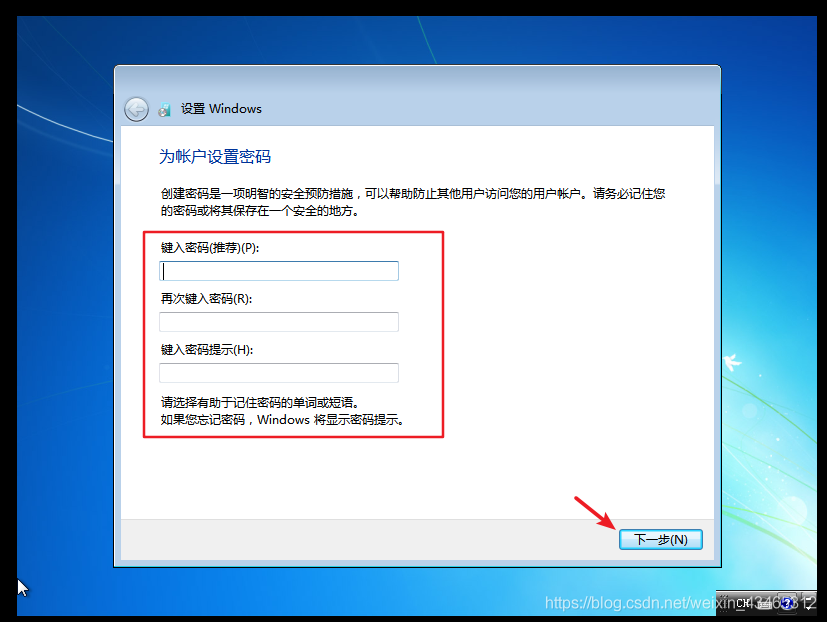Click the 为帐户设置密码 heading
Viewport: 827px width, 622px height.
[215, 156]
